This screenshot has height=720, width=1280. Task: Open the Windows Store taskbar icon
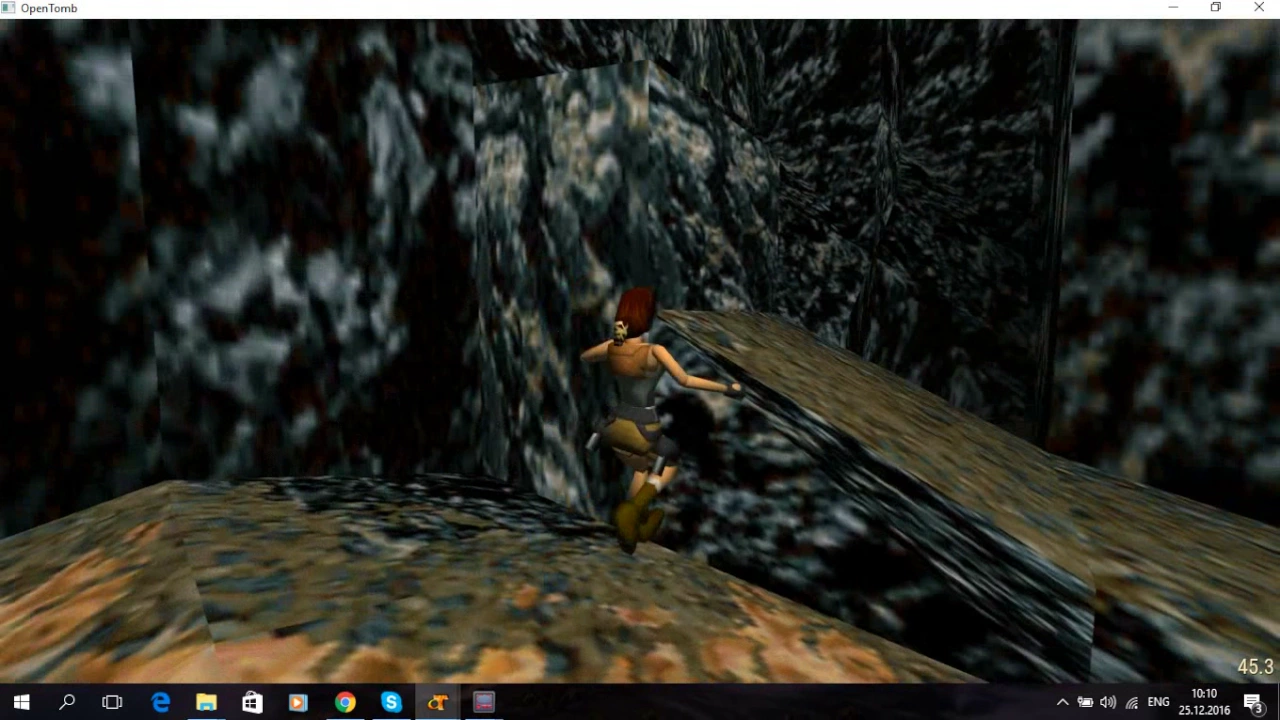[252, 703]
